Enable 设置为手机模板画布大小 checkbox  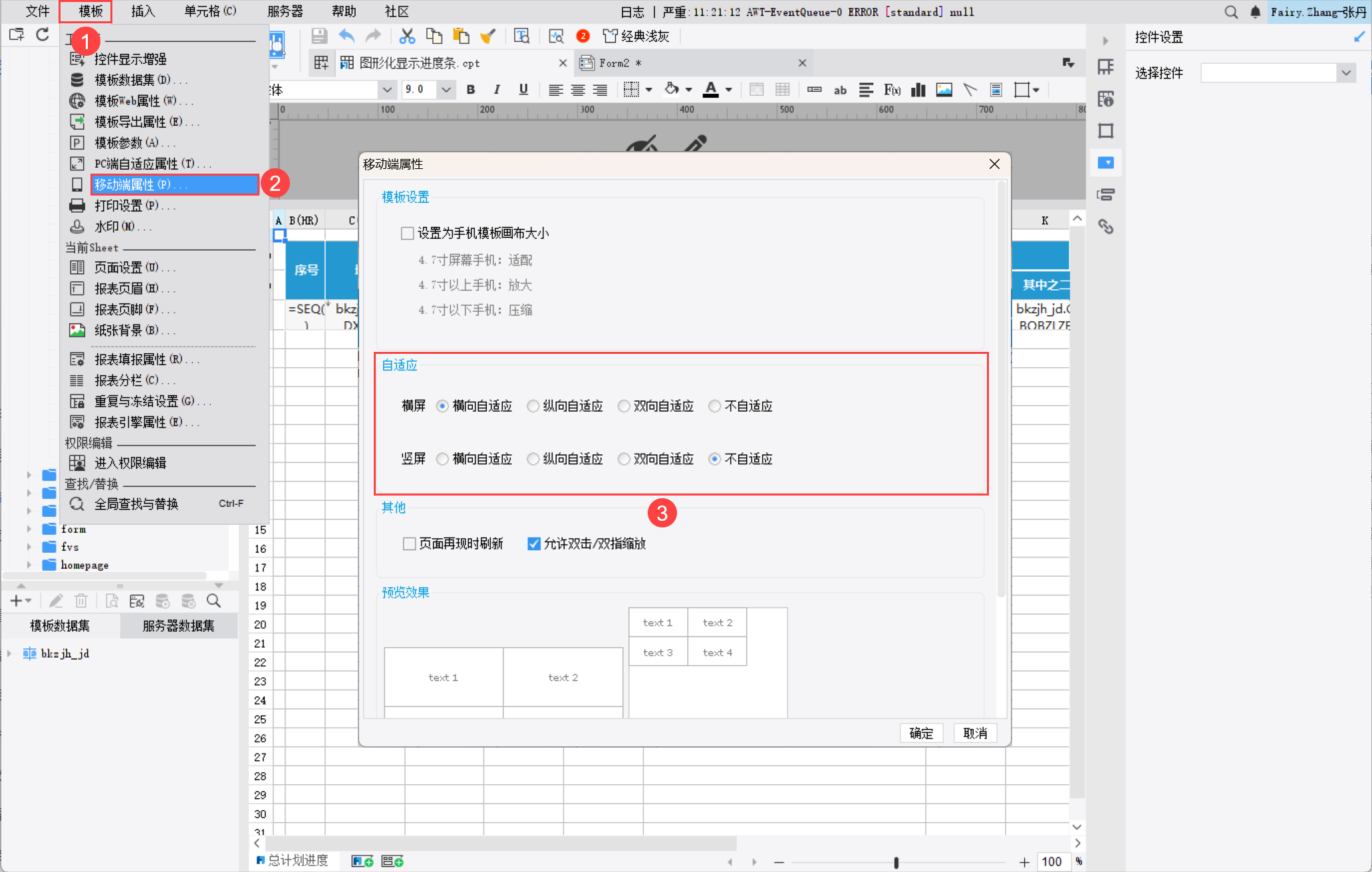point(408,233)
